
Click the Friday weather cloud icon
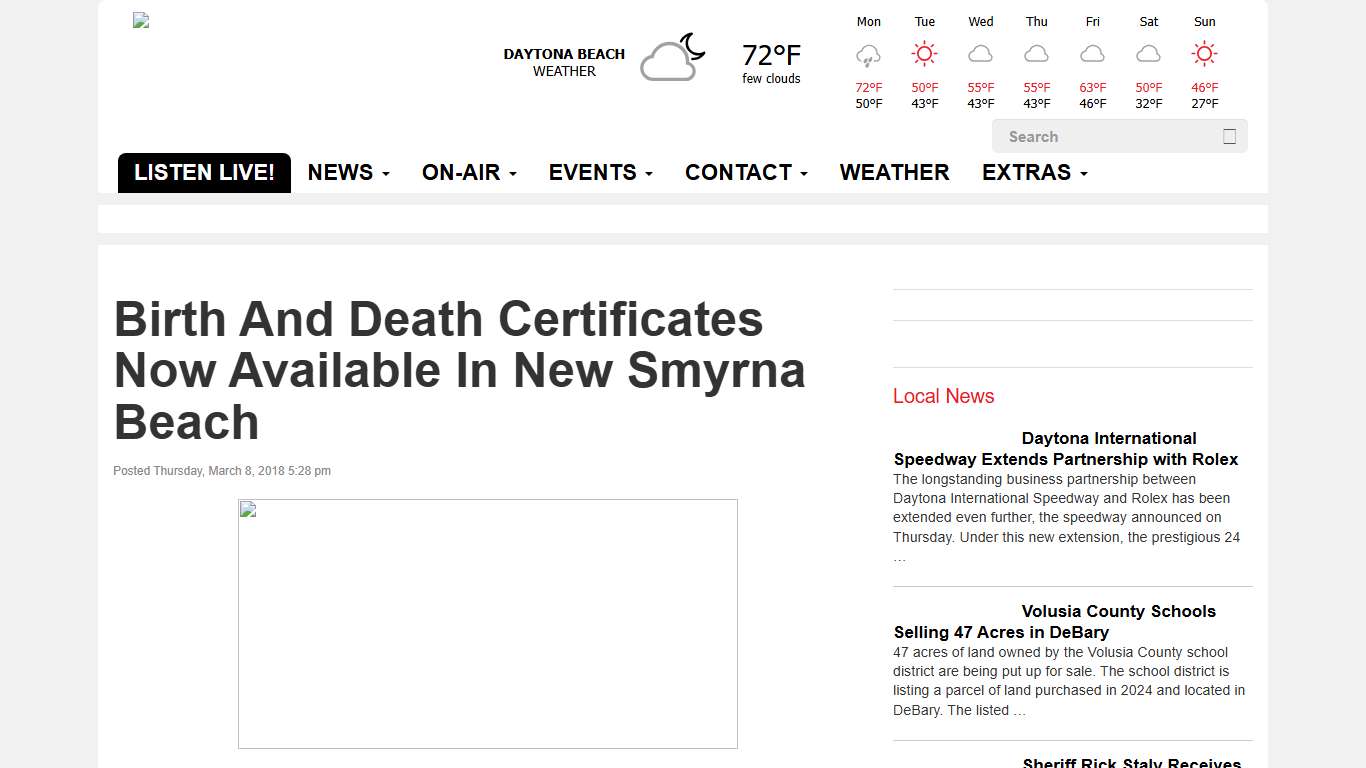point(1092,54)
